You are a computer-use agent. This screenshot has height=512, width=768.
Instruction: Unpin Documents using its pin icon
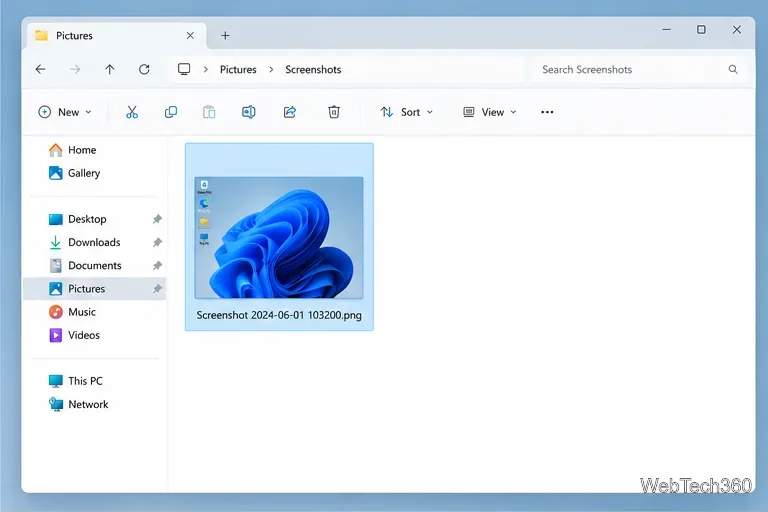pos(157,266)
